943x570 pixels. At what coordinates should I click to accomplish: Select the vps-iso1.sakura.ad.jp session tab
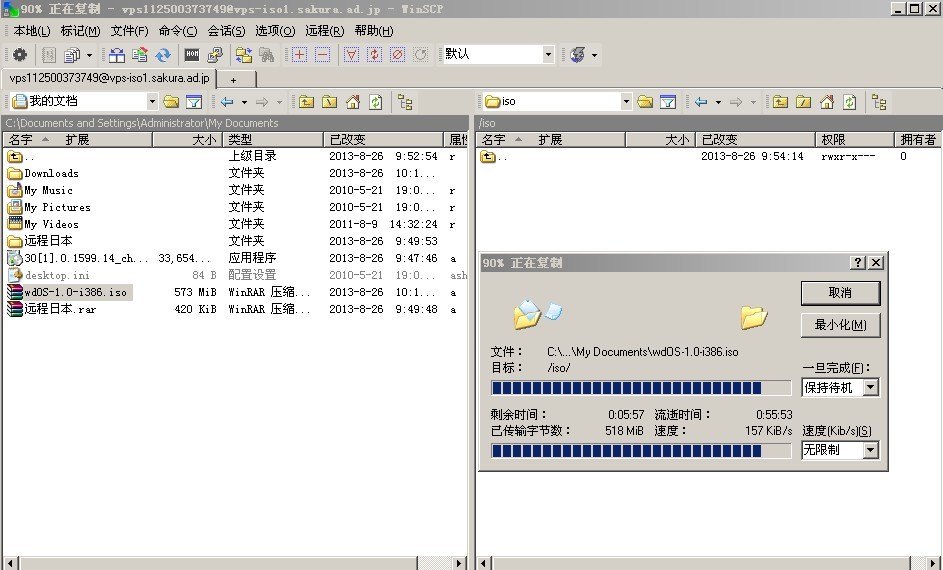point(109,78)
